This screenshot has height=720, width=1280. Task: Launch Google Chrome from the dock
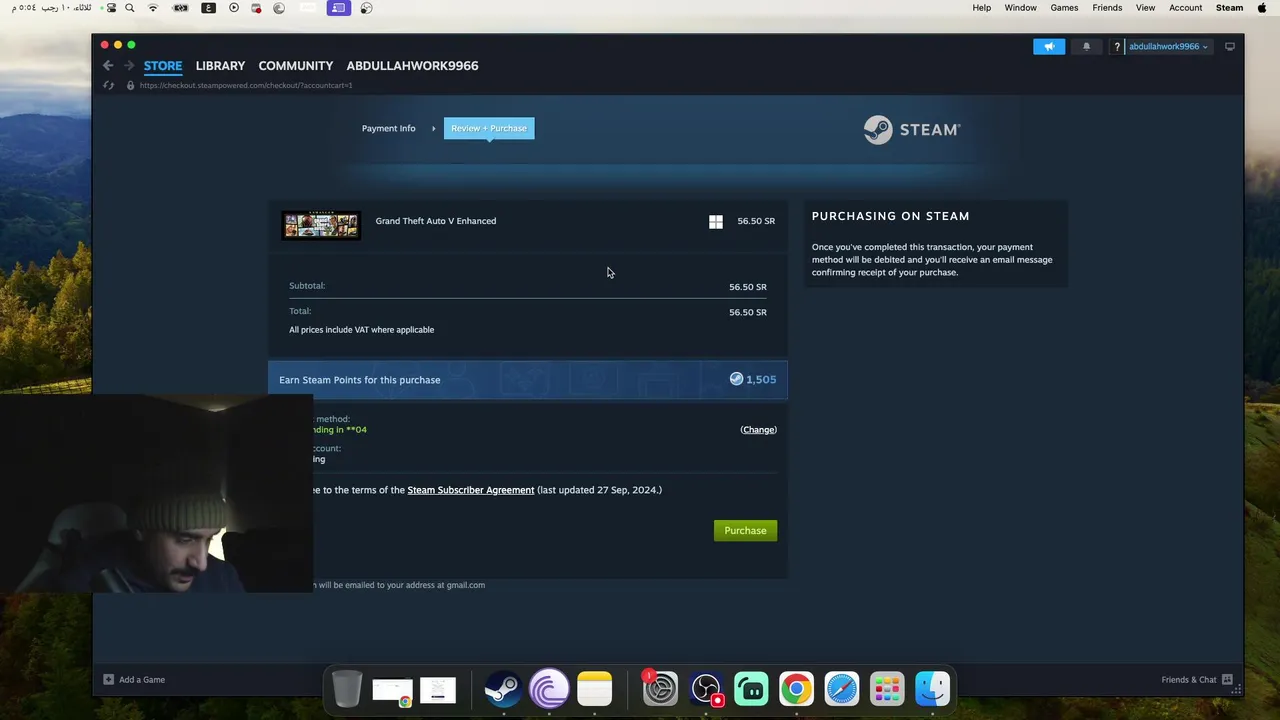[x=797, y=689]
